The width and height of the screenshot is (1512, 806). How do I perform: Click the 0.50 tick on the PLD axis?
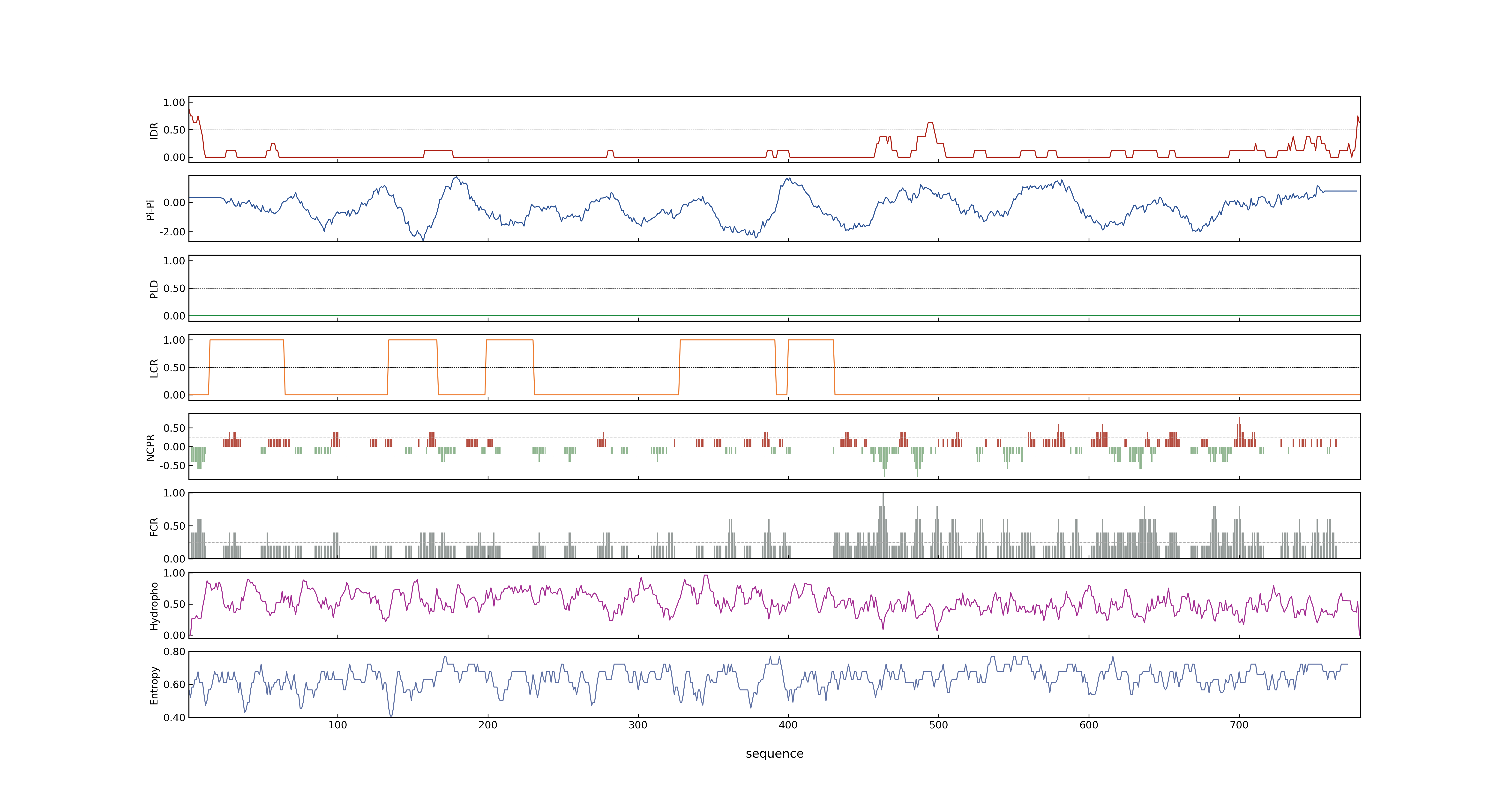tap(174, 288)
